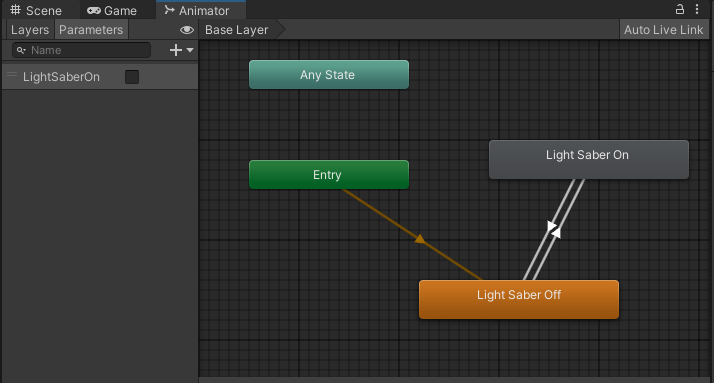This screenshot has width=714, height=383.
Task: Grab the LightSaberOn reorder handle
Action: click(x=12, y=75)
